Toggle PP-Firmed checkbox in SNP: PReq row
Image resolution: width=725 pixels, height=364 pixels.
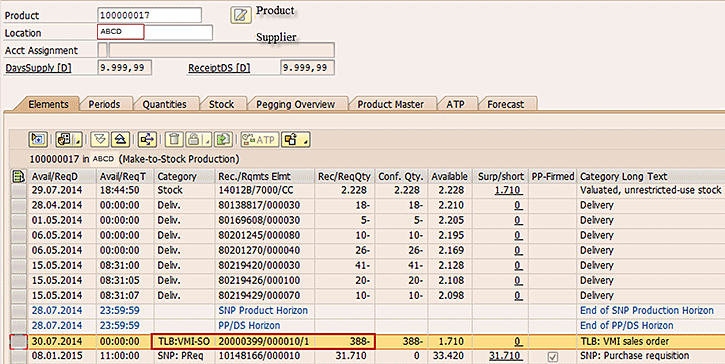click(553, 357)
